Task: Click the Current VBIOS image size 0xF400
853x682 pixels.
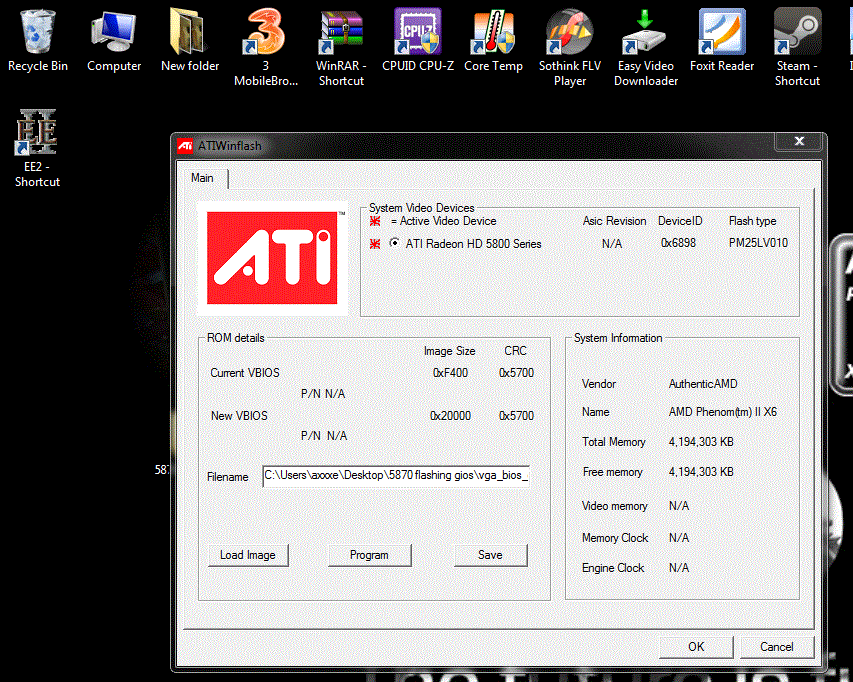Action: [450, 373]
